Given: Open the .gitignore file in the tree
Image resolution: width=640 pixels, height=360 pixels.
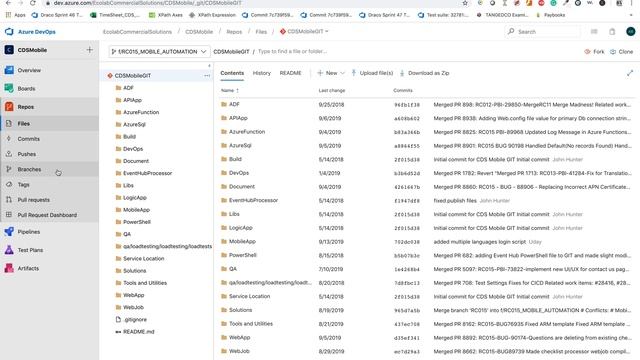Looking at the screenshot, I should coord(135,320).
